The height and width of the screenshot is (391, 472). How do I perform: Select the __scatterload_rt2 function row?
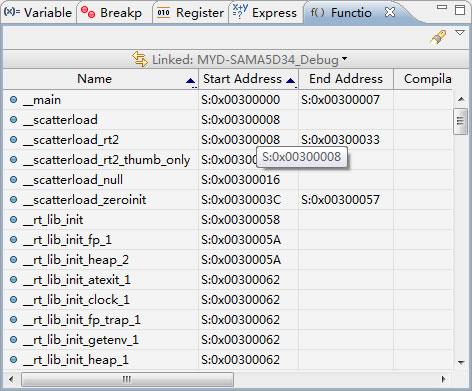228,140
